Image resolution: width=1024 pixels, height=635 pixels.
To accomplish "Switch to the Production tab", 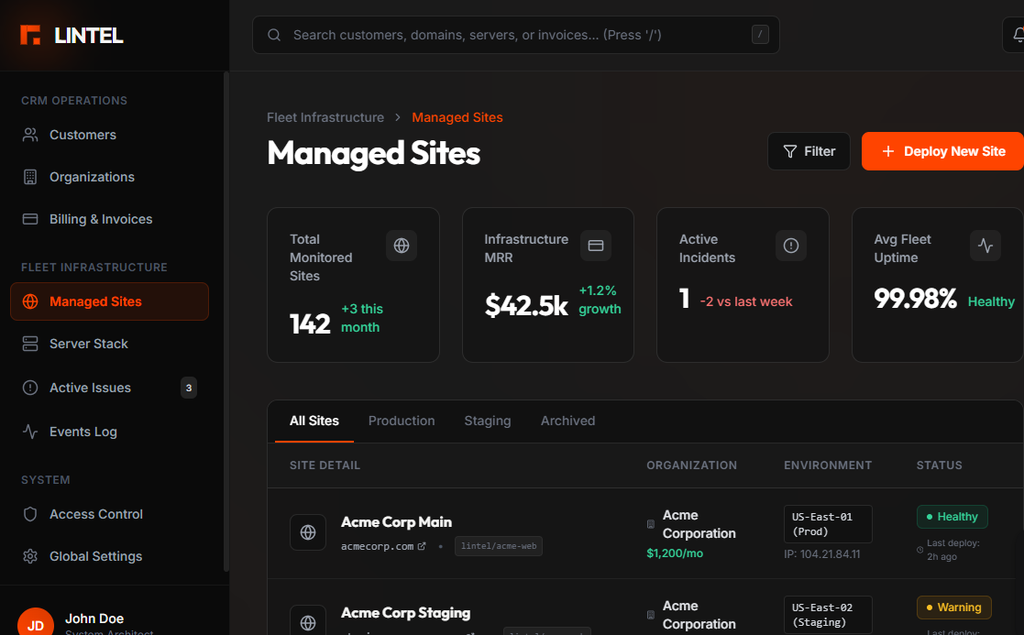I will pos(402,421).
